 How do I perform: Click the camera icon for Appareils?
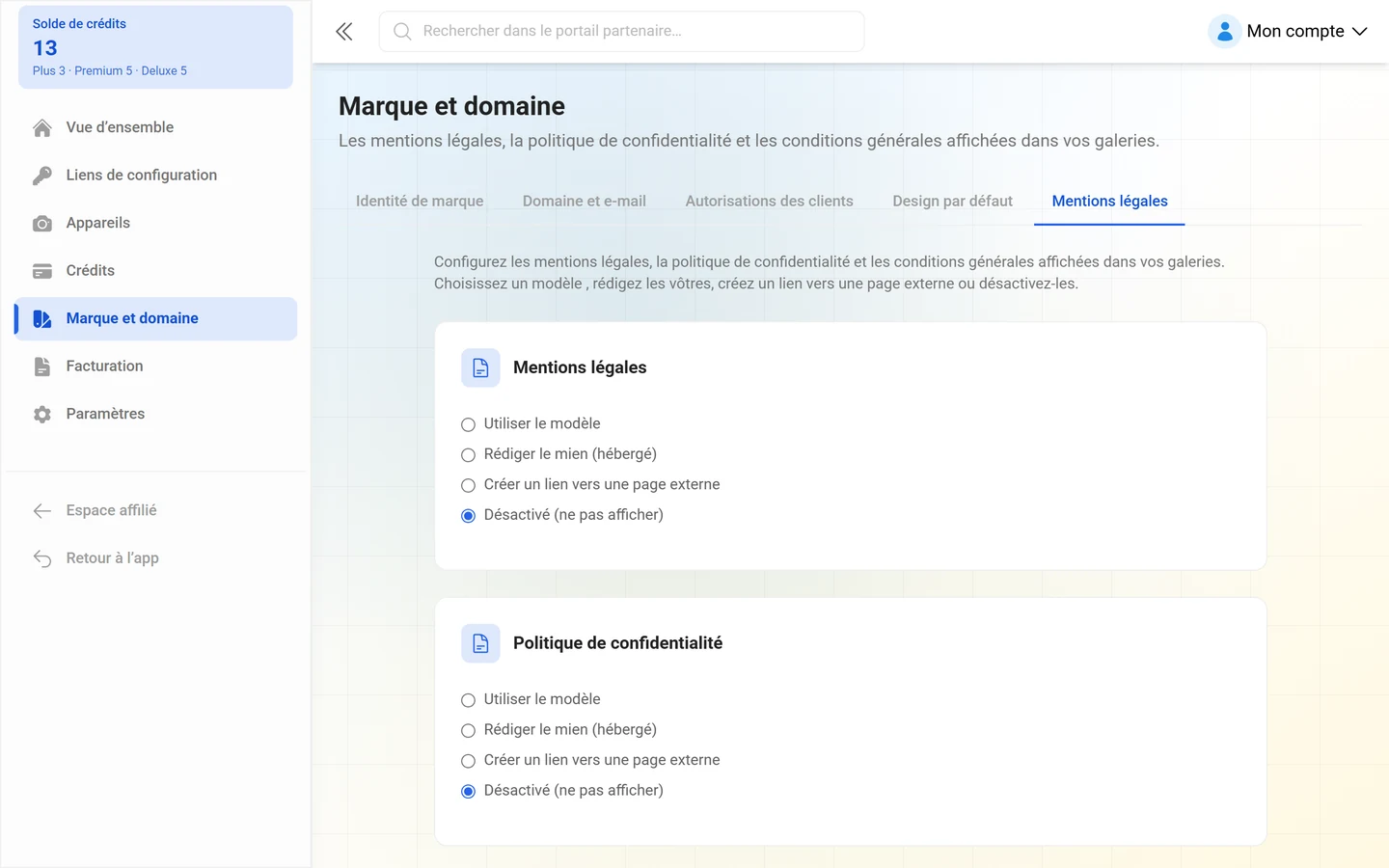click(x=42, y=223)
